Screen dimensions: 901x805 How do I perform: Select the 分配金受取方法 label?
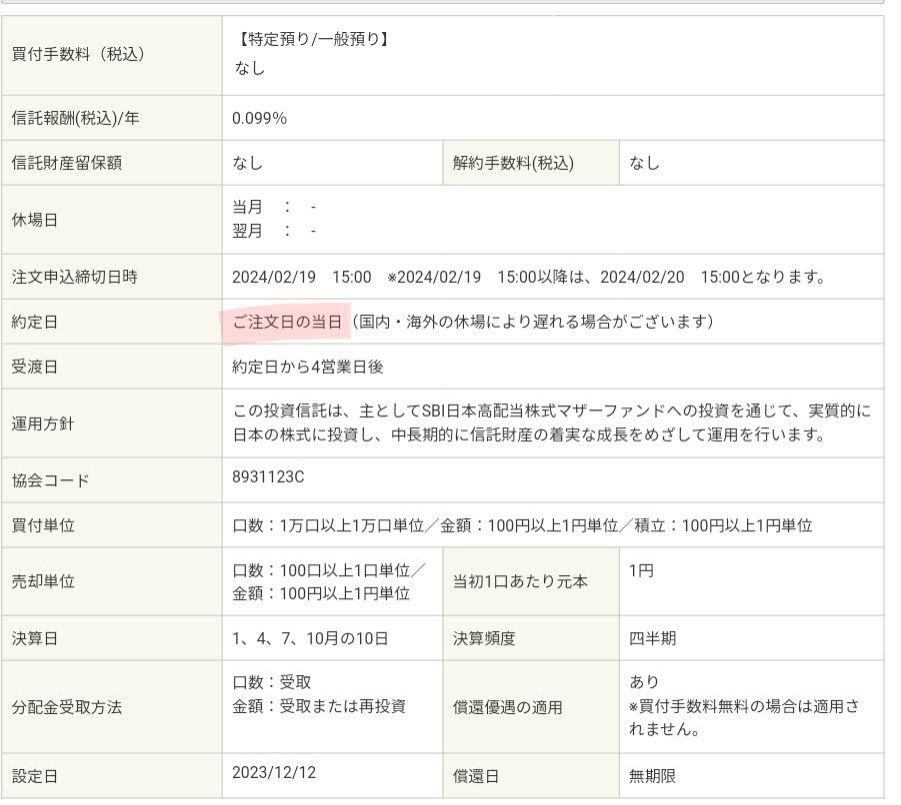pos(67,707)
